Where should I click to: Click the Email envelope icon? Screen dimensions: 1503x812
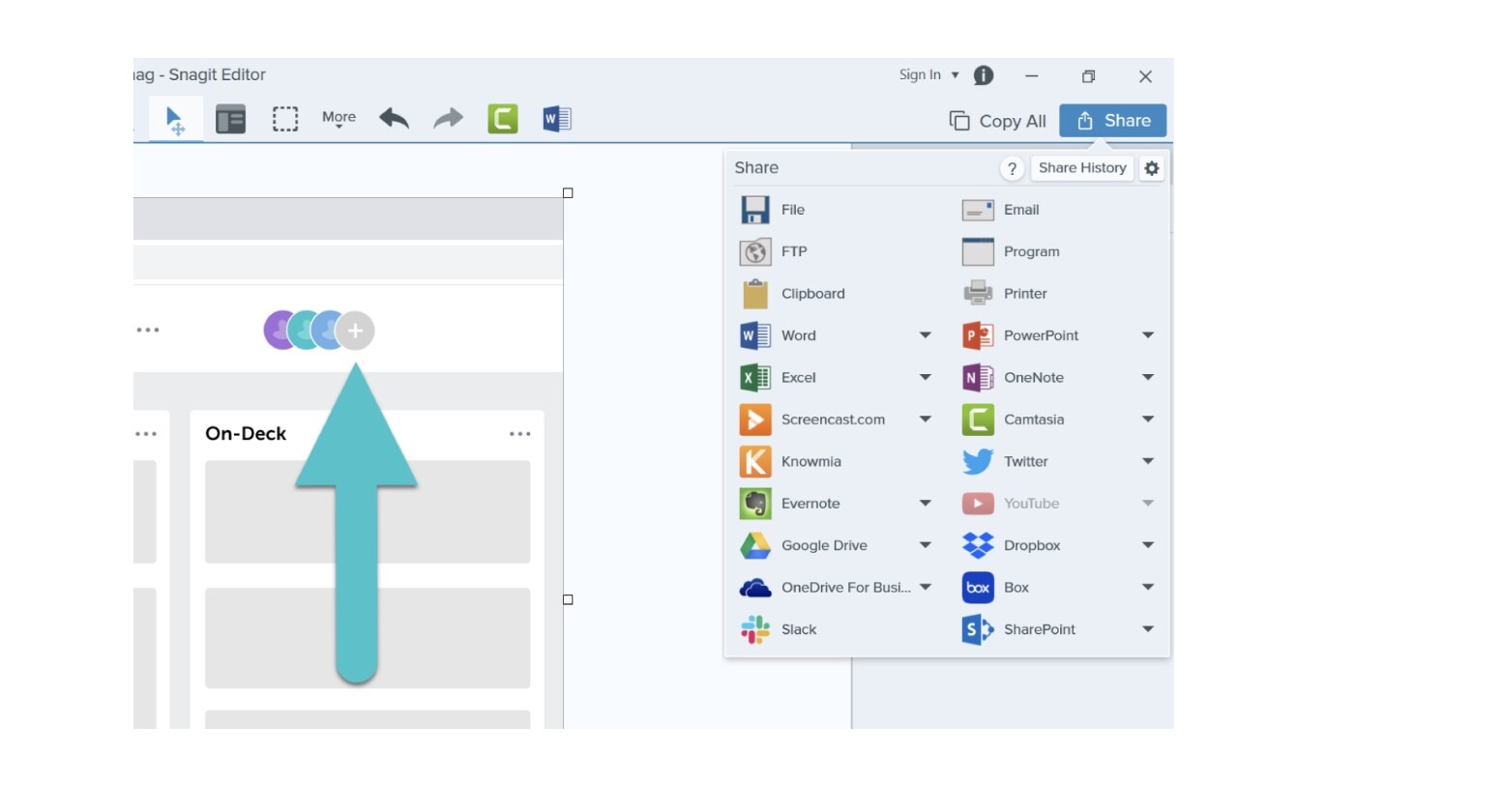click(x=978, y=210)
